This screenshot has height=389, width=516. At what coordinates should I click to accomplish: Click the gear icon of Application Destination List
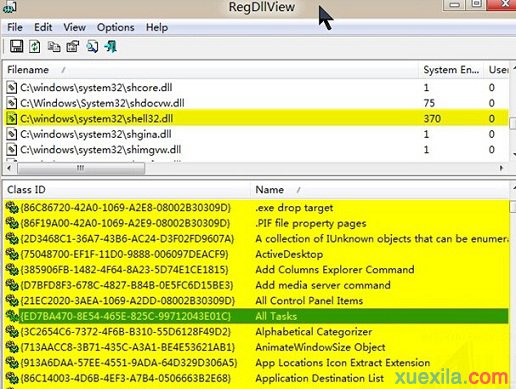coord(12,378)
